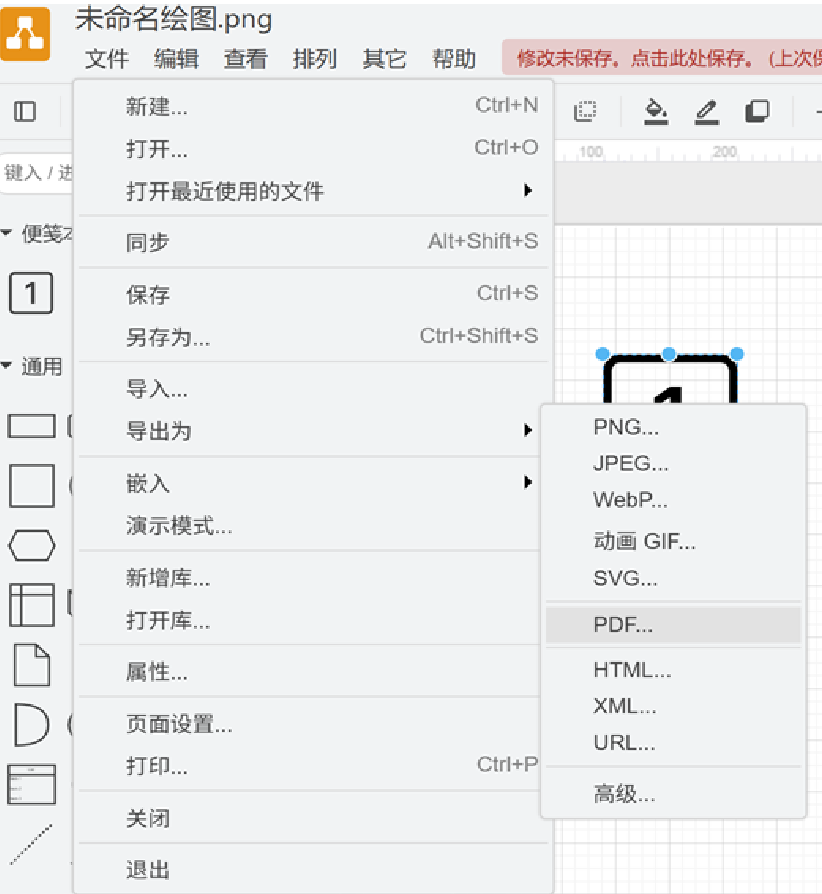Export as HTML...

click(673, 670)
